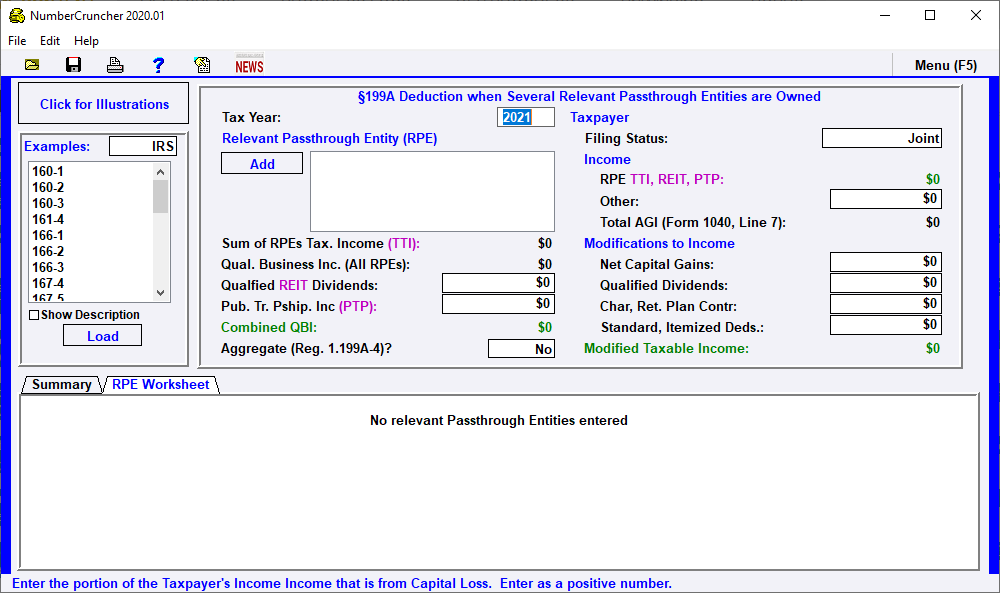1000x593 pixels.
Task: Click Modified Taxable Income label
Action: (x=666, y=349)
